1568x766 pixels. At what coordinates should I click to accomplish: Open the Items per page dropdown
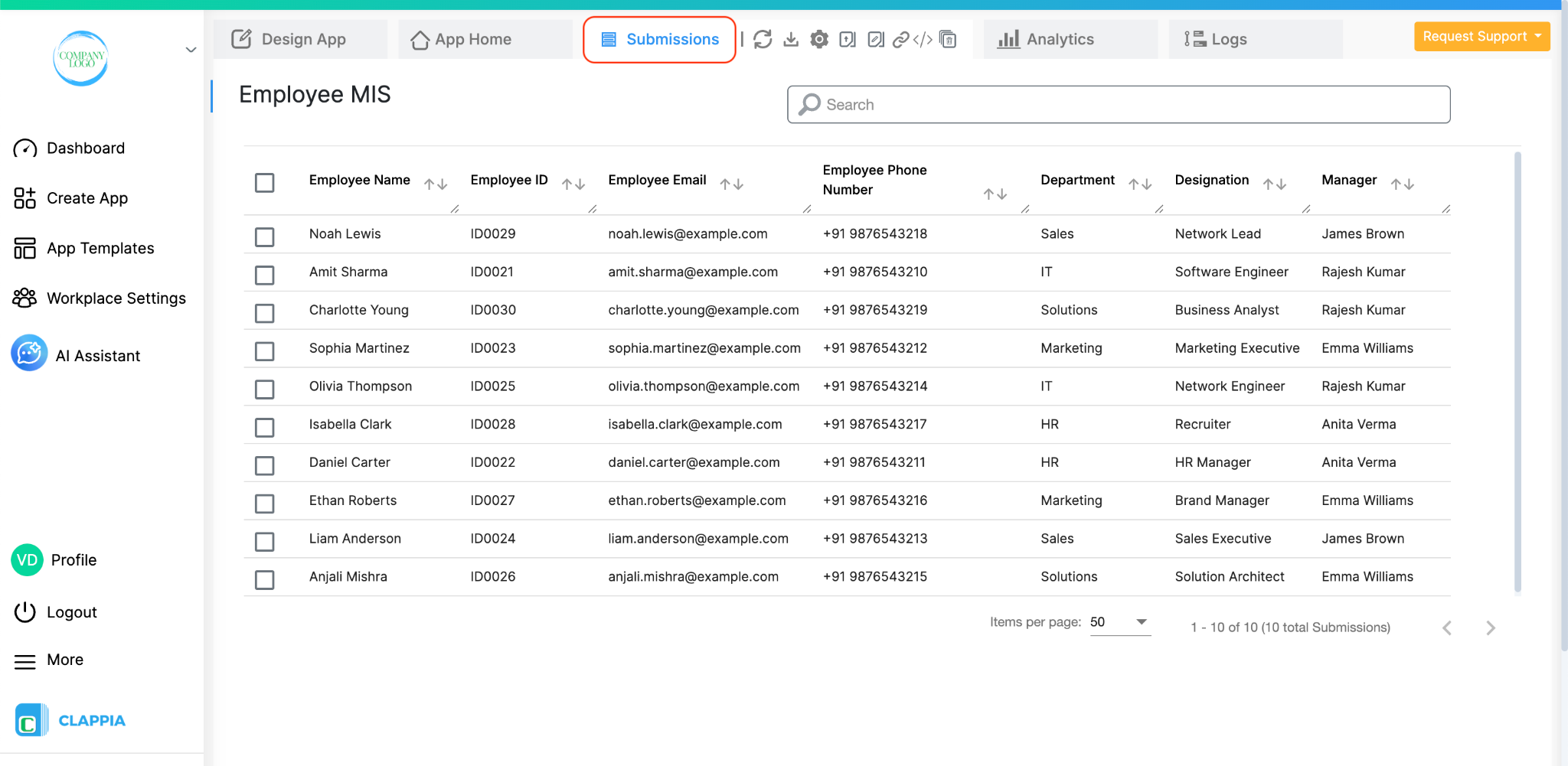tap(1120, 622)
